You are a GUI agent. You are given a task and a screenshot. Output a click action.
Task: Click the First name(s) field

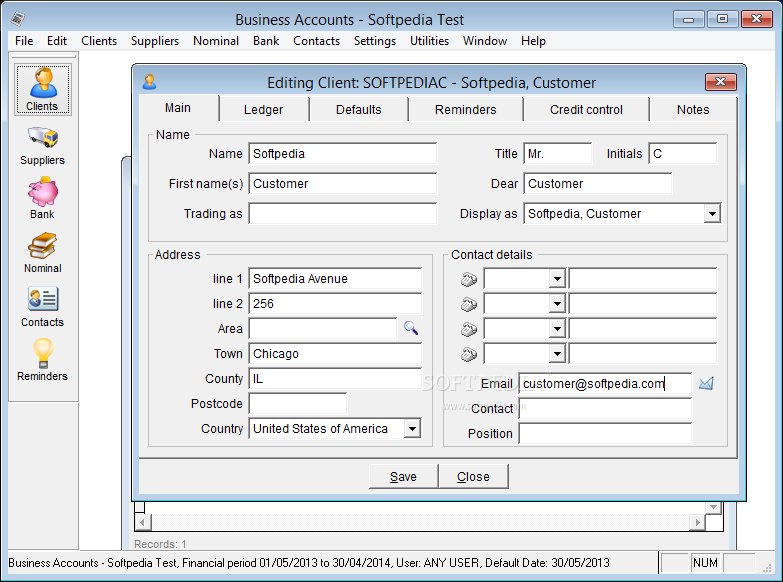coord(343,184)
